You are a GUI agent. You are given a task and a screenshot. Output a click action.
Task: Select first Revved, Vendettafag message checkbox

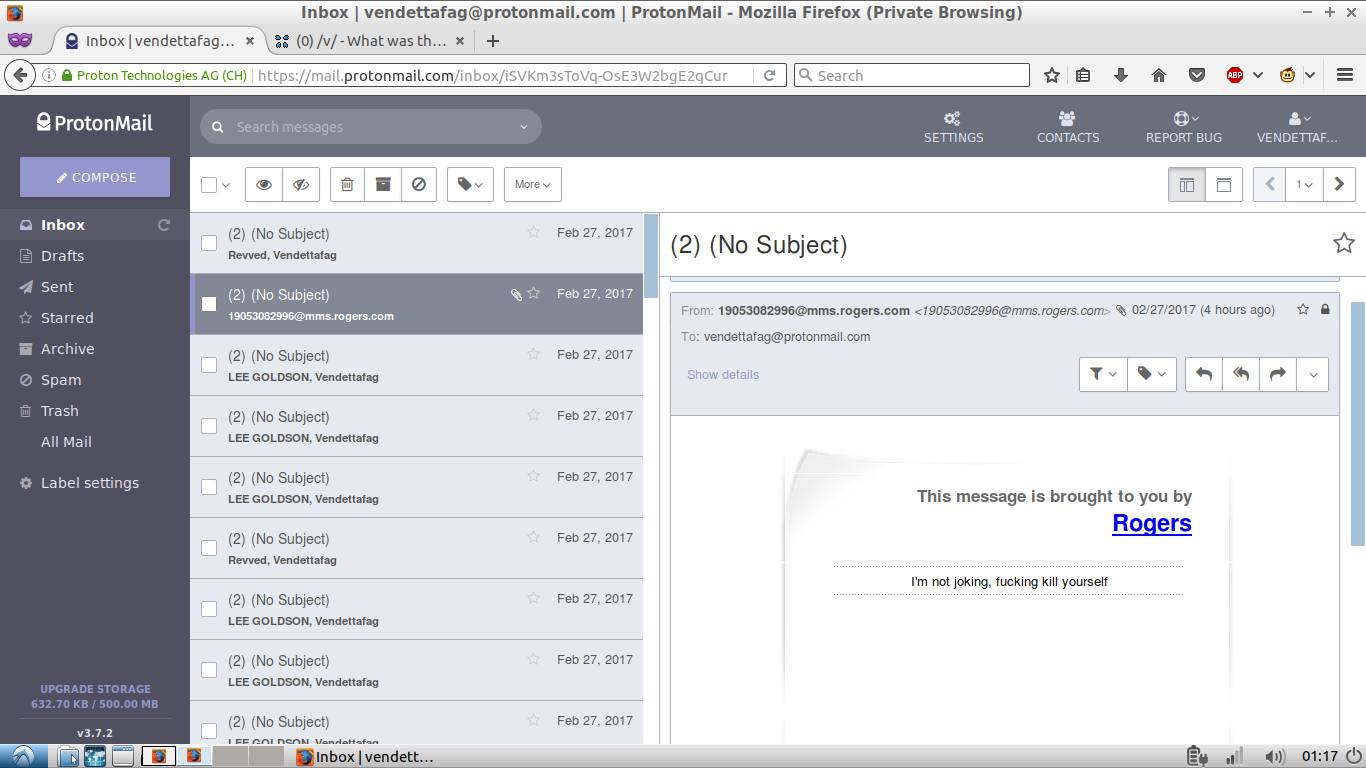(209, 243)
